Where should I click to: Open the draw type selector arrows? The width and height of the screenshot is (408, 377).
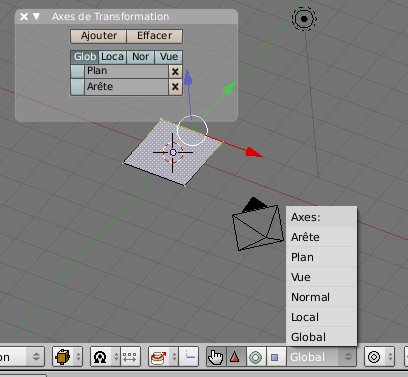[x=78, y=357]
